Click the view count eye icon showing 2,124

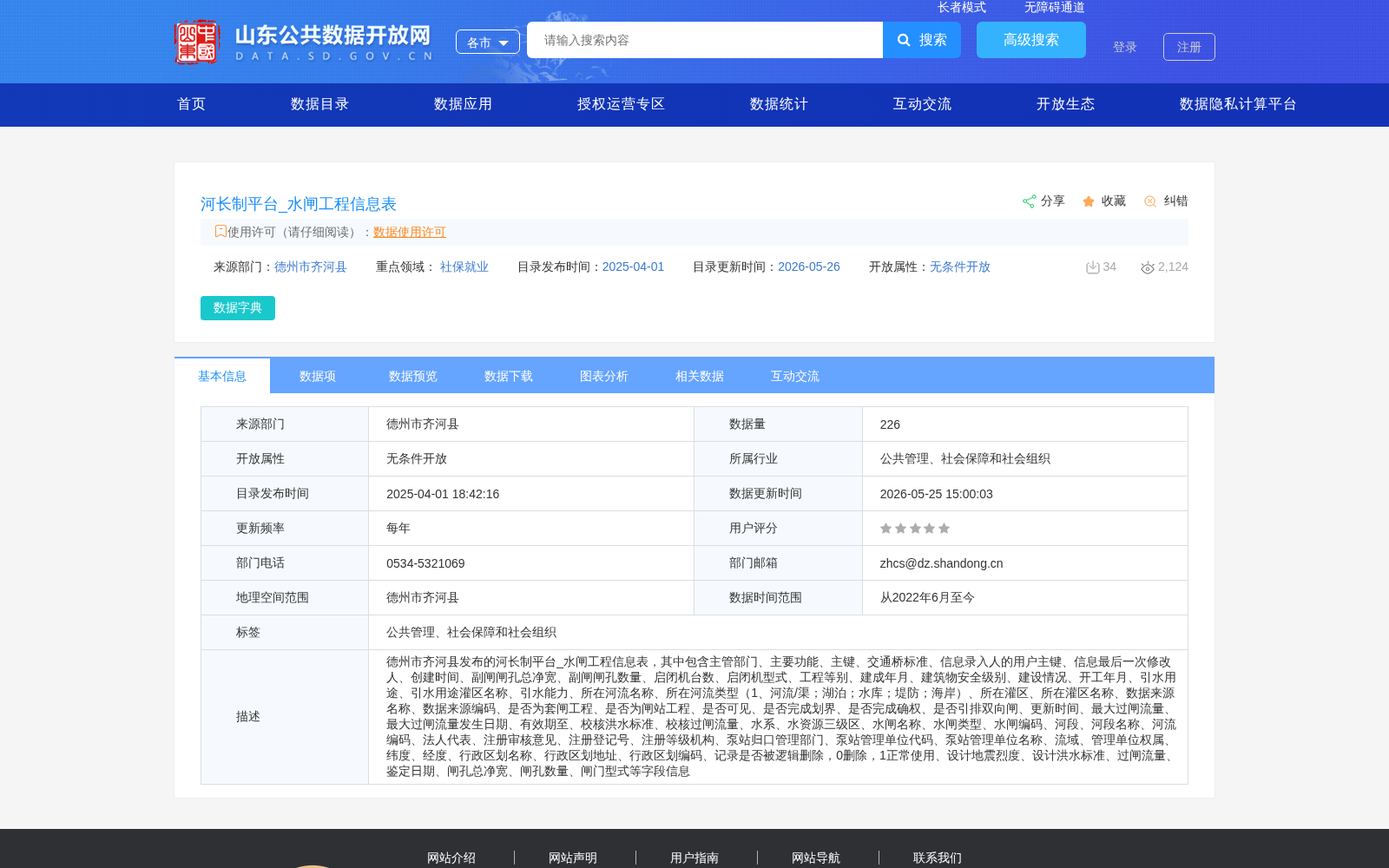point(1148,267)
